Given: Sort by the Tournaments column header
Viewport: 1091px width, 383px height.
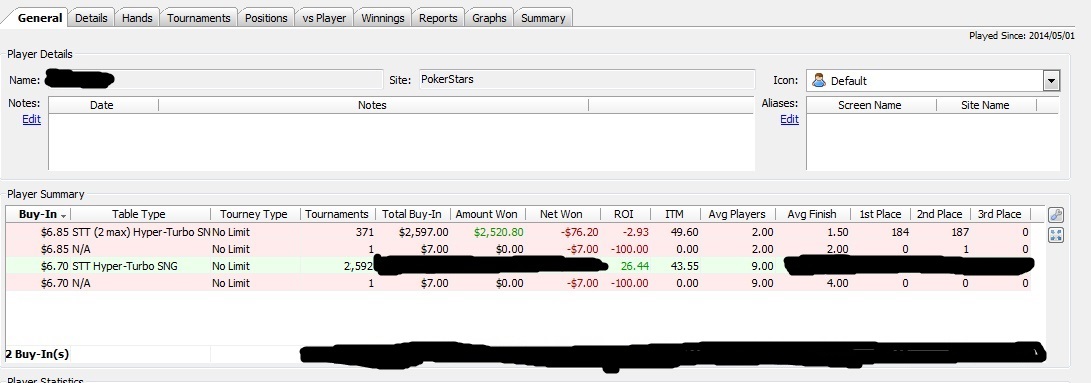Looking at the screenshot, I should 337,214.
